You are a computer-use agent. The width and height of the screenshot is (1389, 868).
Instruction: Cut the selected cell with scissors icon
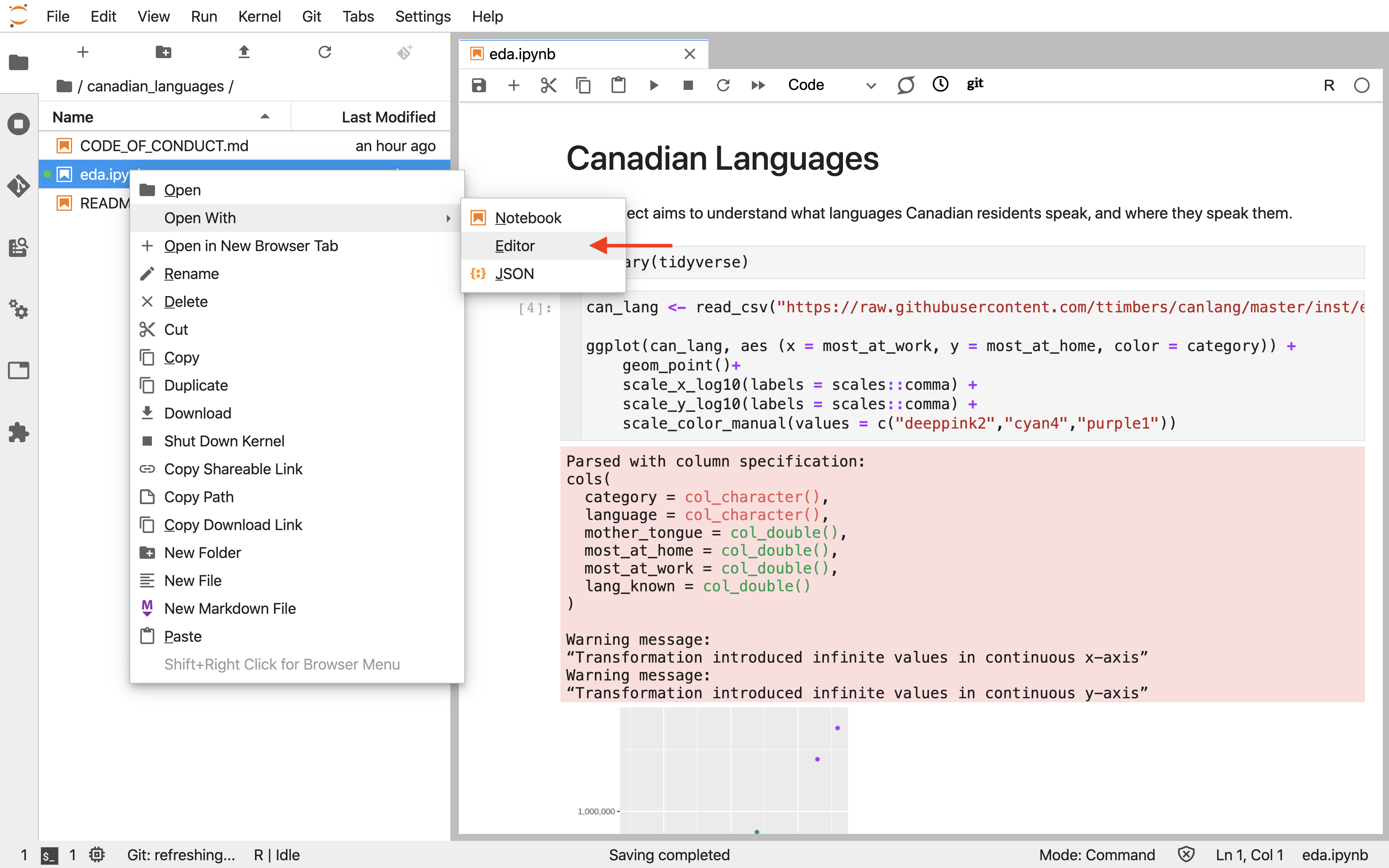(x=549, y=86)
